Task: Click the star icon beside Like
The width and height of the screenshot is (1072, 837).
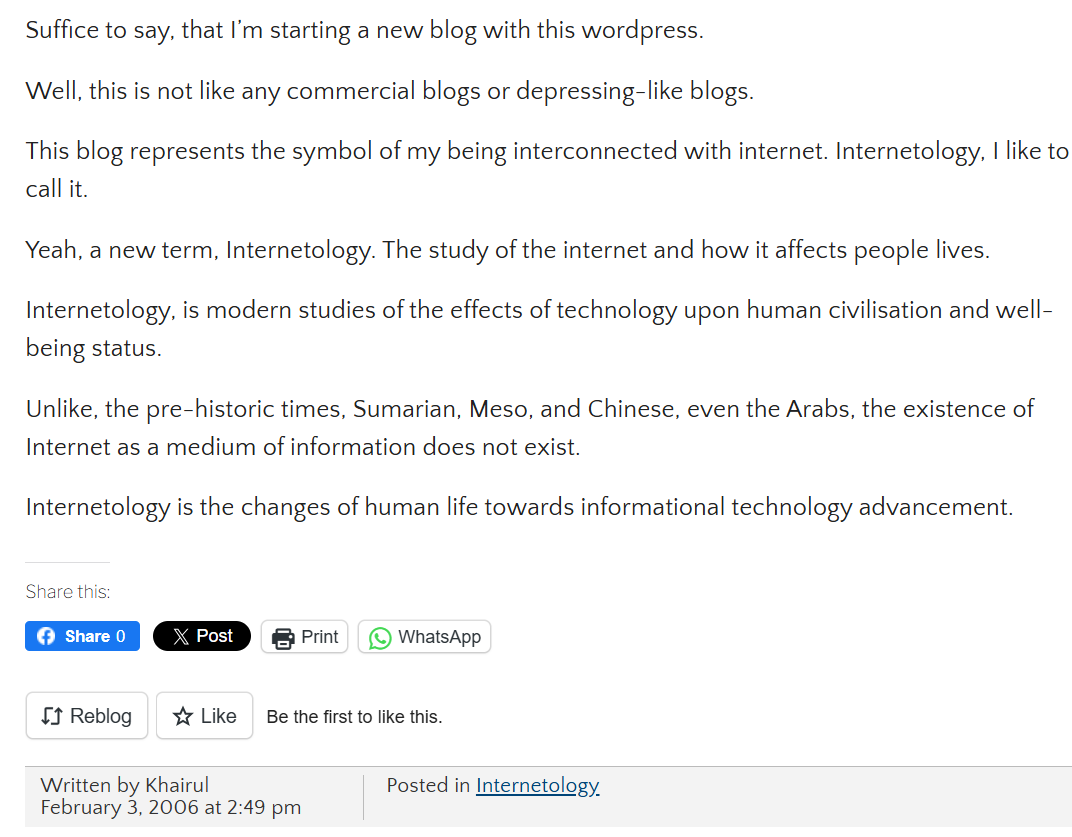Action: 183,716
